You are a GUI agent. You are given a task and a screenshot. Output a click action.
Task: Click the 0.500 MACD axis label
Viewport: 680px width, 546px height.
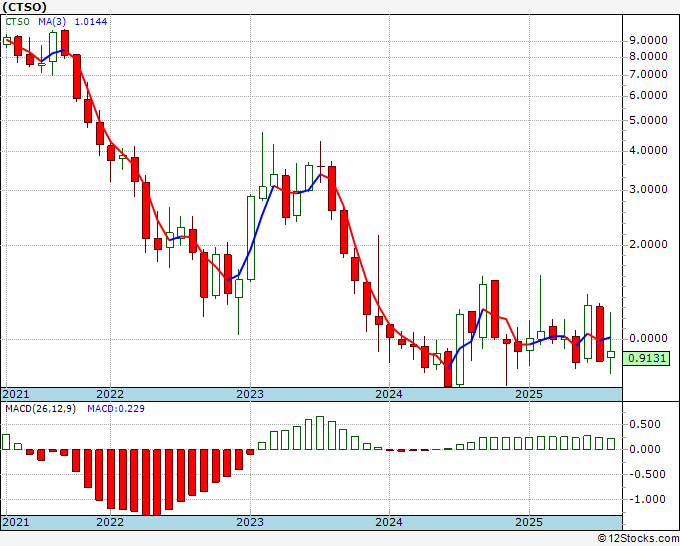[647, 424]
